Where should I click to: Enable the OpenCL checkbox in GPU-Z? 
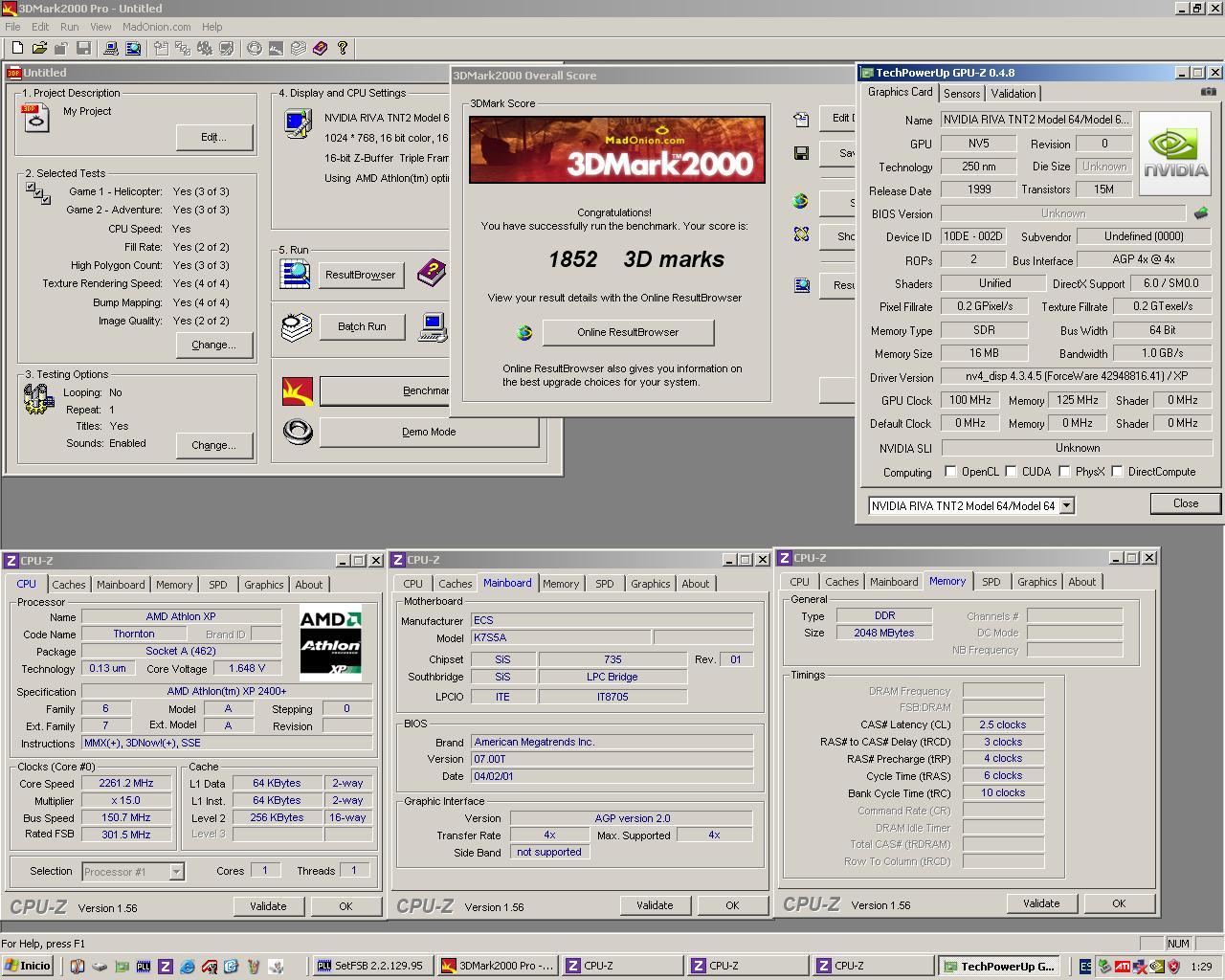click(x=949, y=472)
